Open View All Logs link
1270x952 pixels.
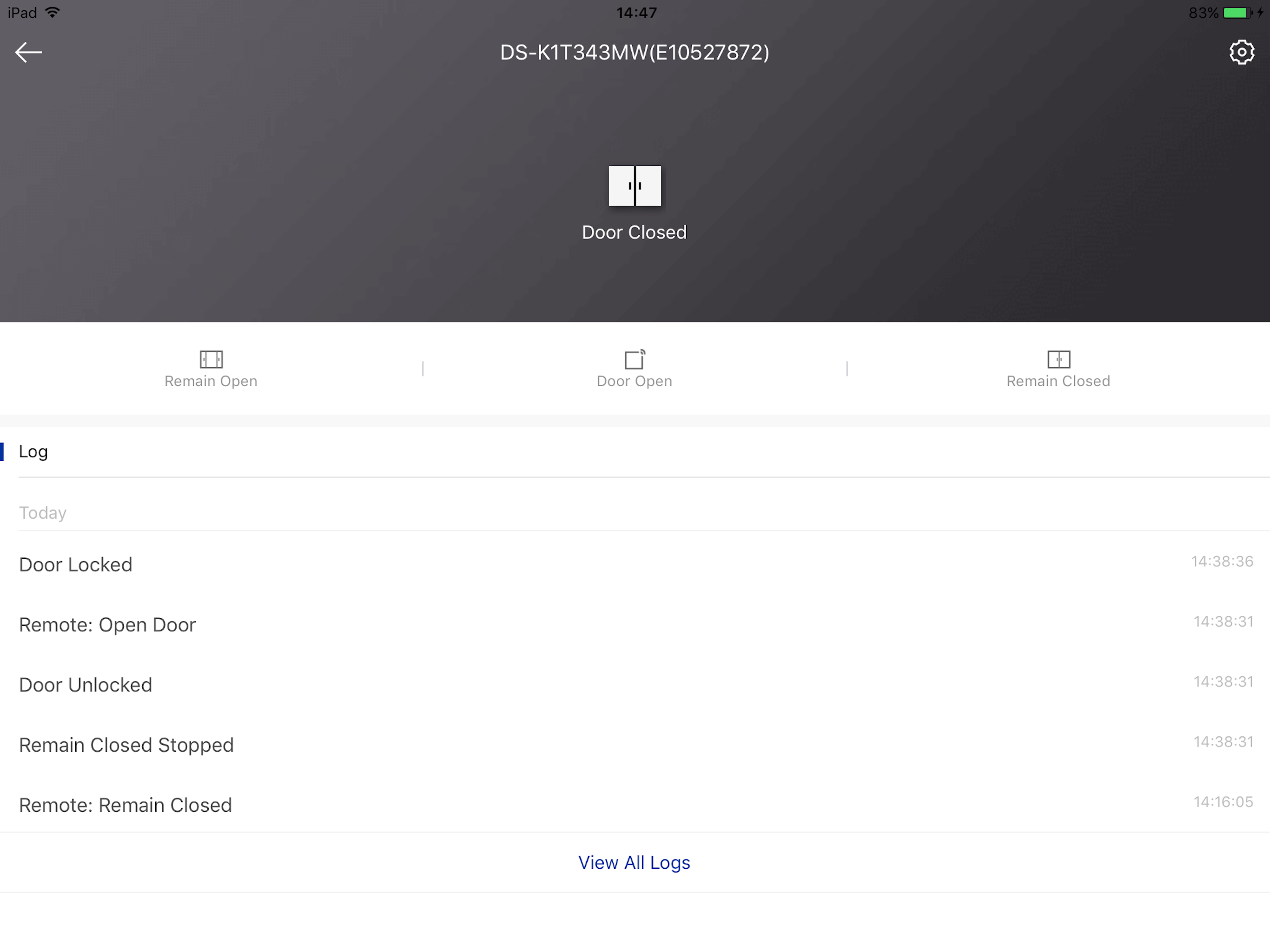coord(634,862)
